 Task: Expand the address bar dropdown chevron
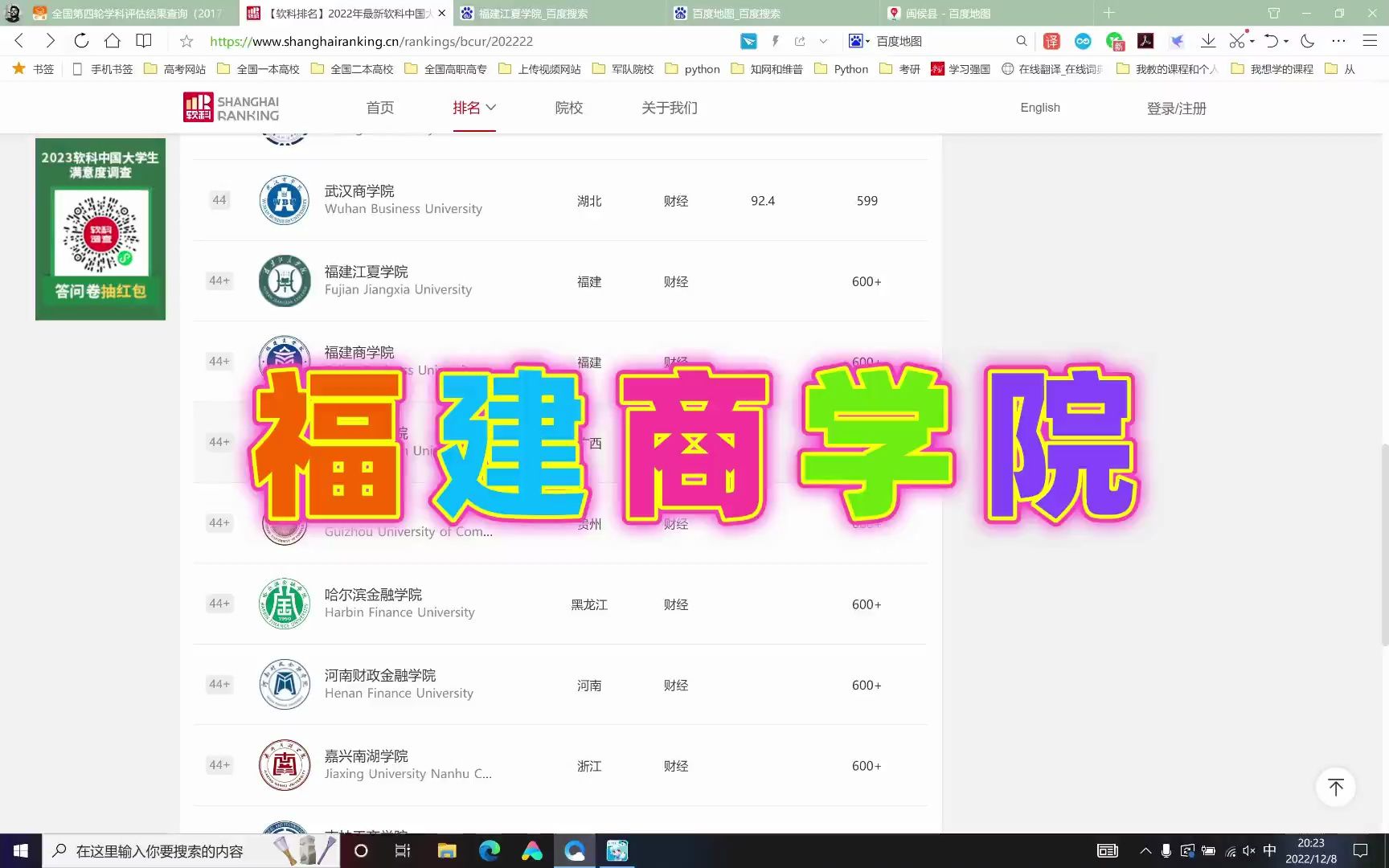pos(823,41)
